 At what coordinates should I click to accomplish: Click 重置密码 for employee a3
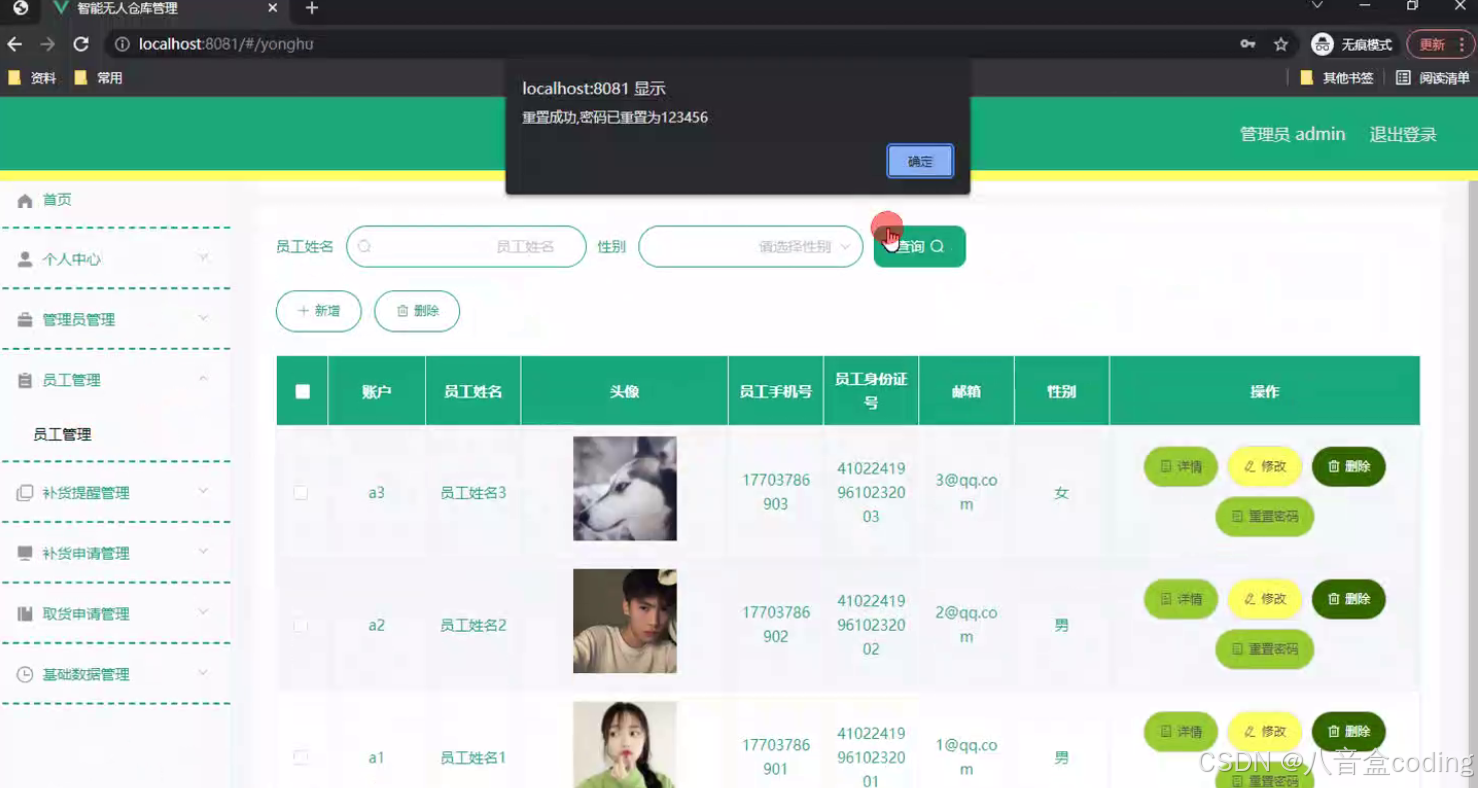(1265, 516)
